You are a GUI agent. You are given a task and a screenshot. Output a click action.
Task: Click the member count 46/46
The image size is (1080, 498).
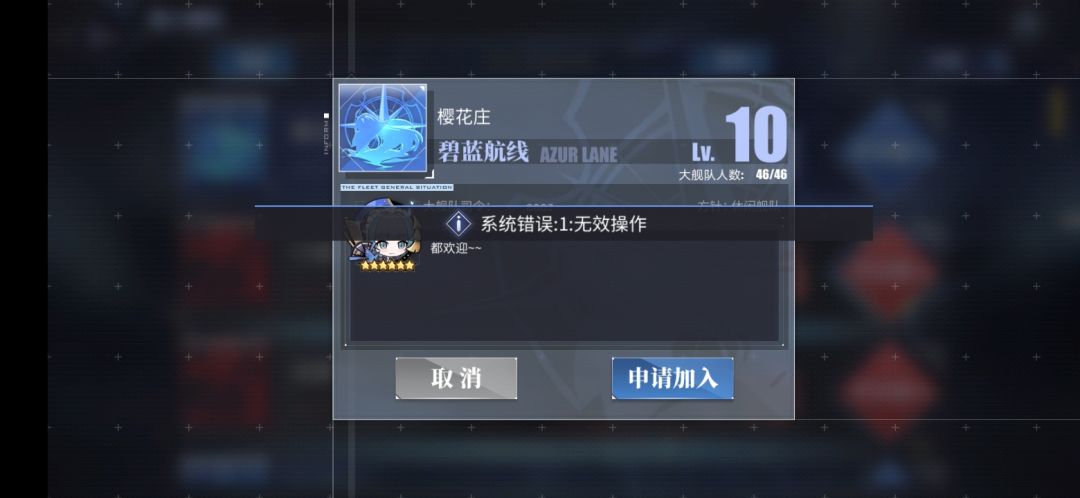pos(771,174)
